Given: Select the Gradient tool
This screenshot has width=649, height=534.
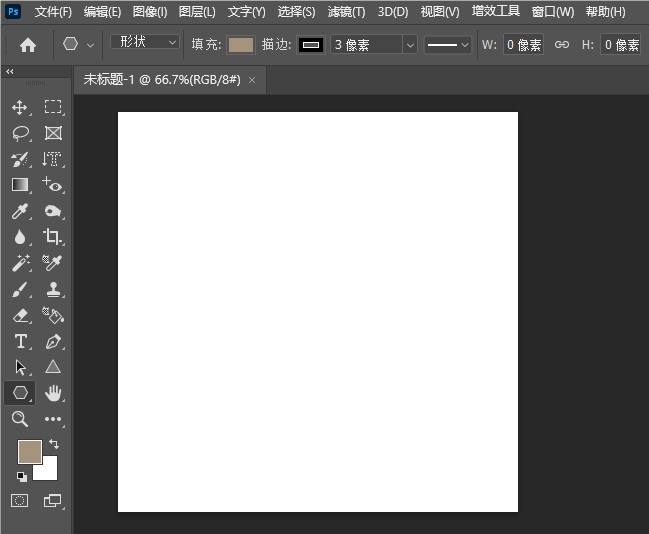Looking at the screenshot, I should tap(20, 185).
